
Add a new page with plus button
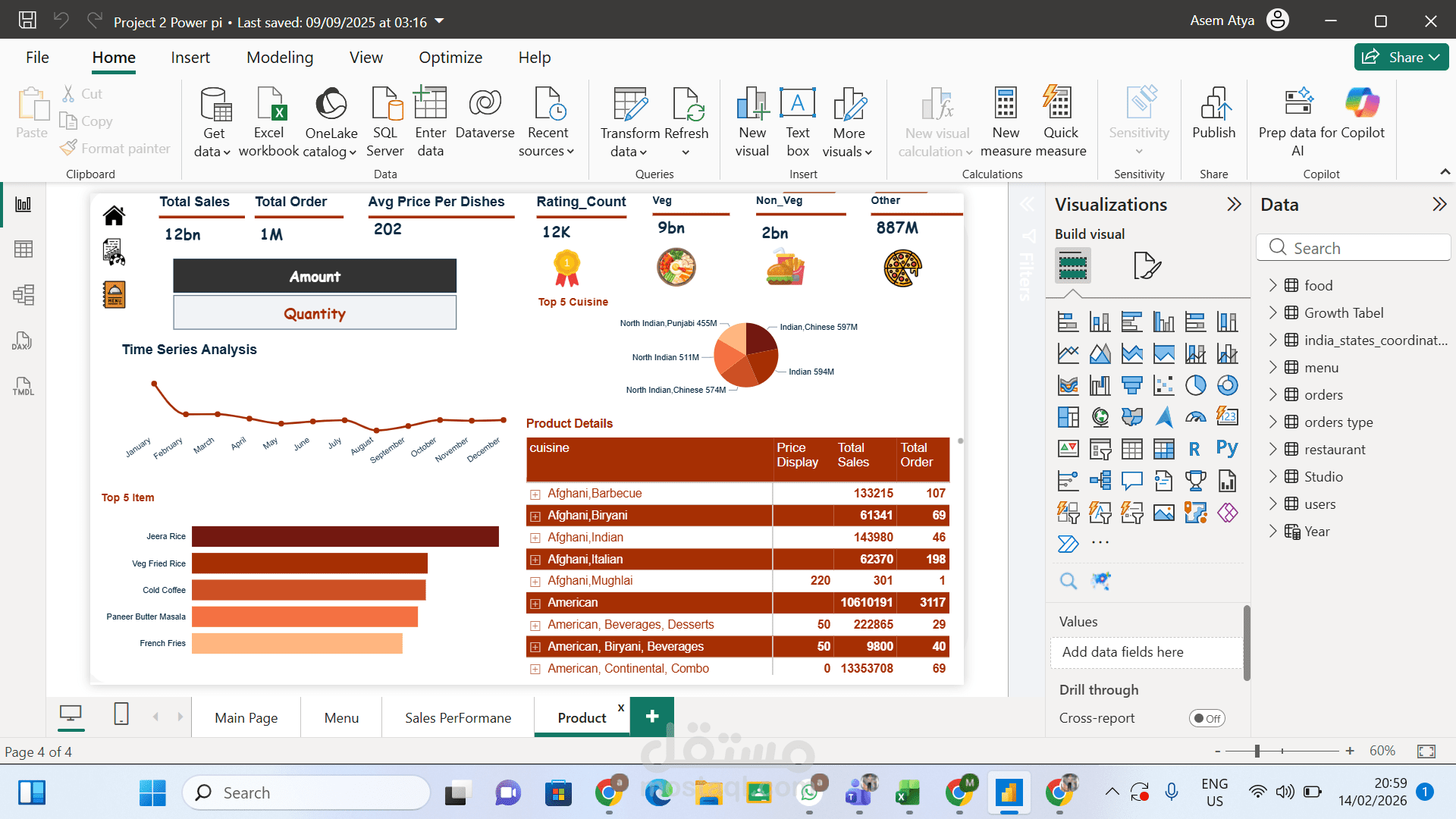point(651,716)
